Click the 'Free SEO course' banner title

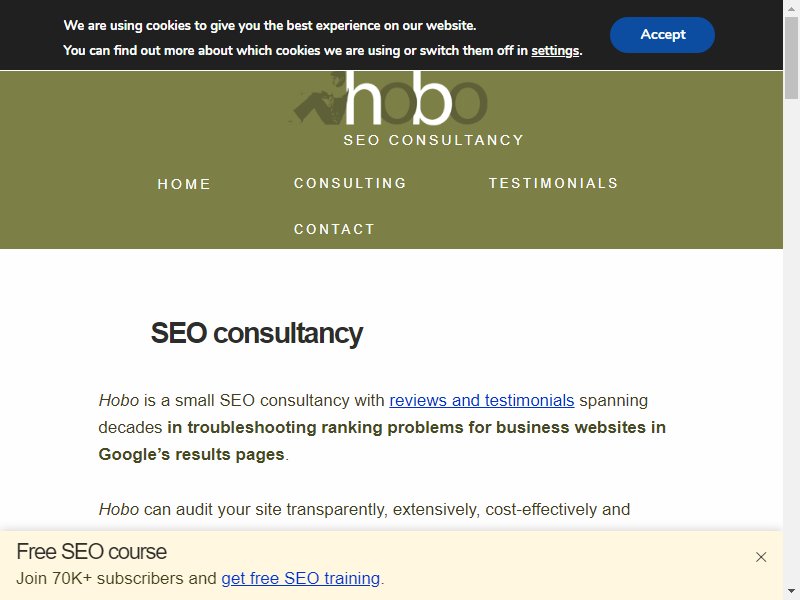91,552
